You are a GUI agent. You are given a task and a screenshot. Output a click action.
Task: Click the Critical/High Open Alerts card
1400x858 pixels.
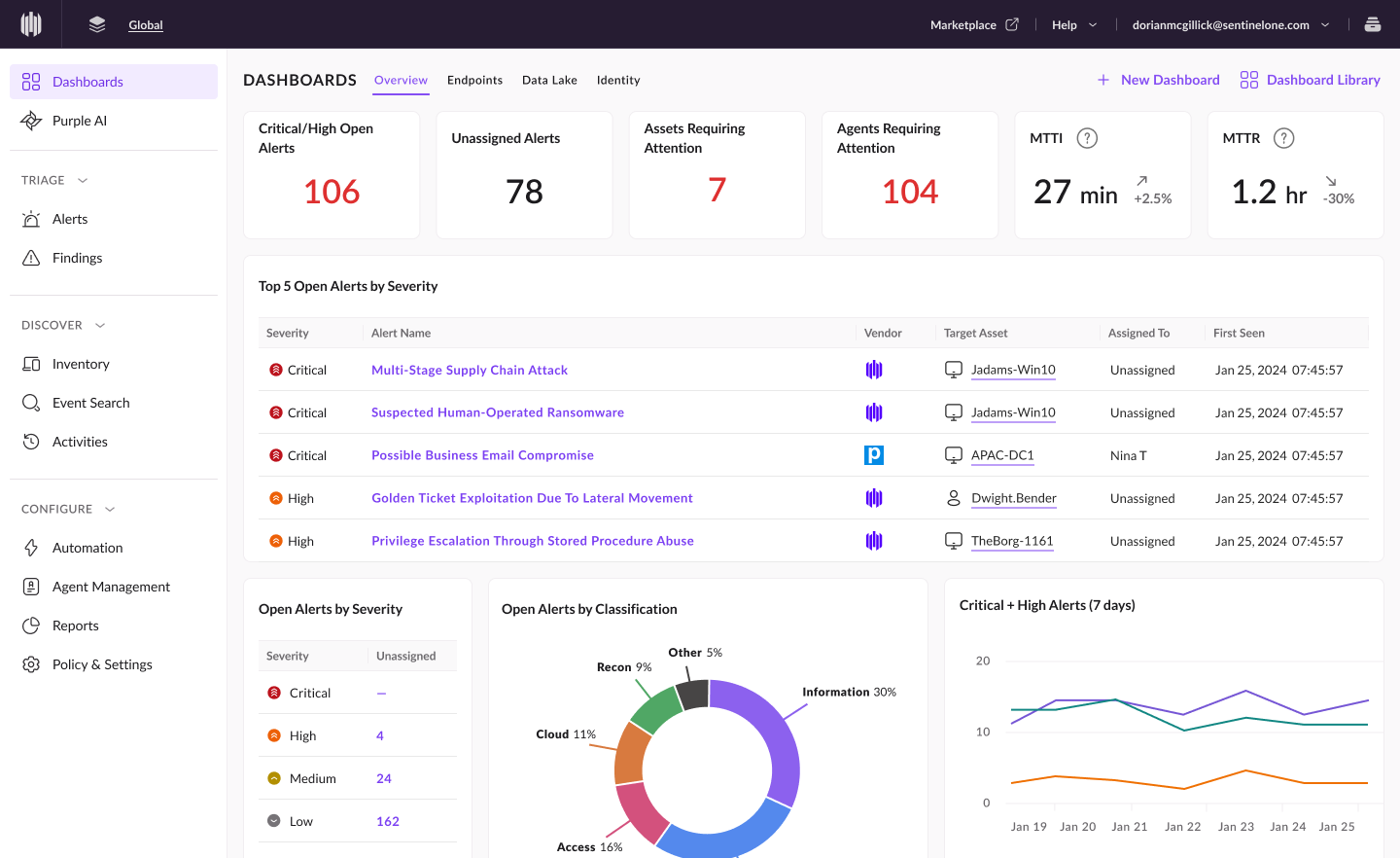click(332, 175)
